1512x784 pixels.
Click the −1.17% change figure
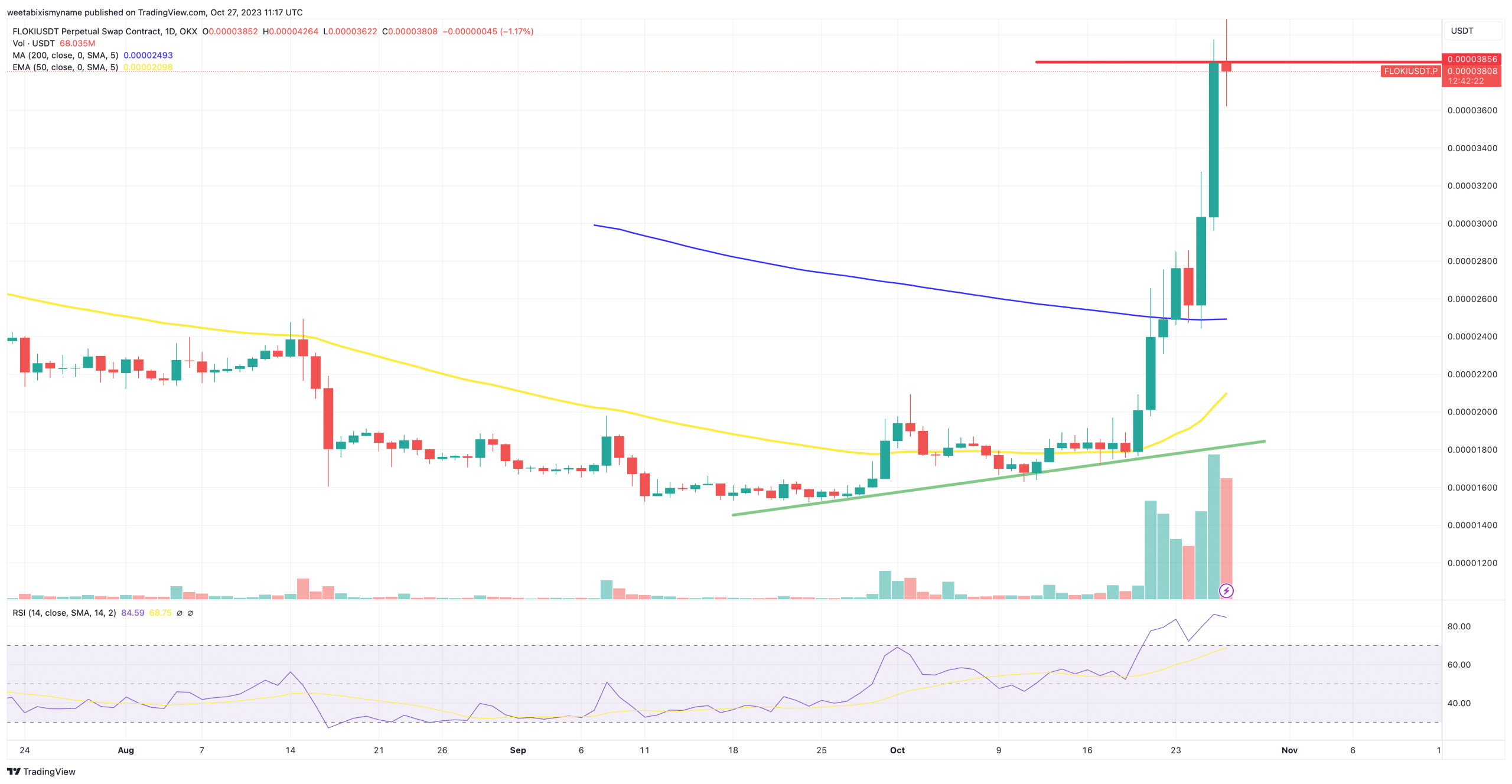click(517, 31)
